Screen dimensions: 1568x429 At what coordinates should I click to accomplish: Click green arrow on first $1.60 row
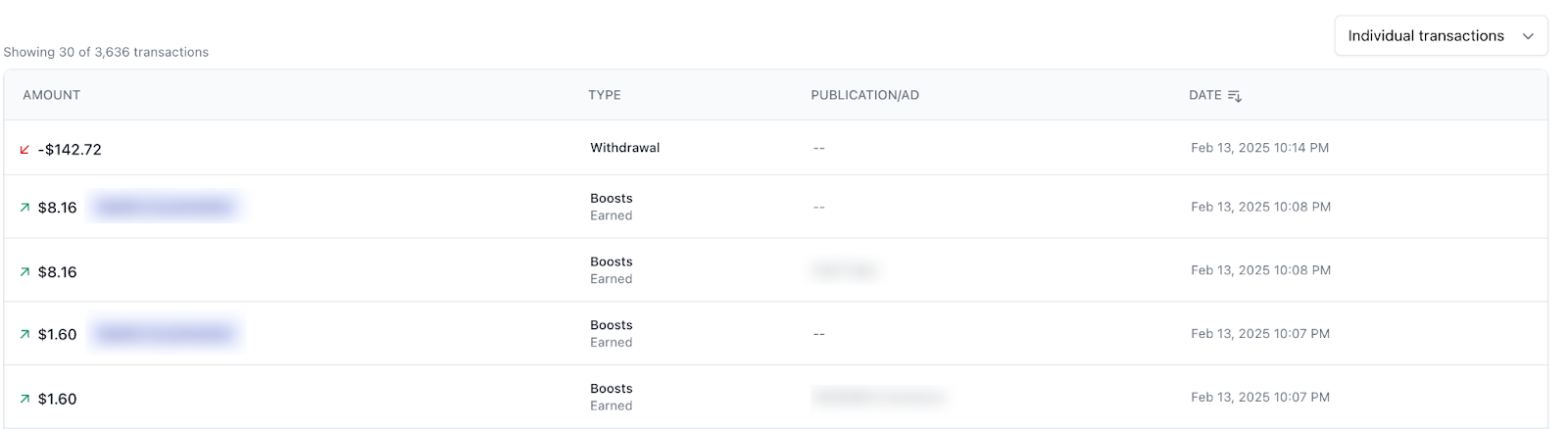tap(24, 335)
